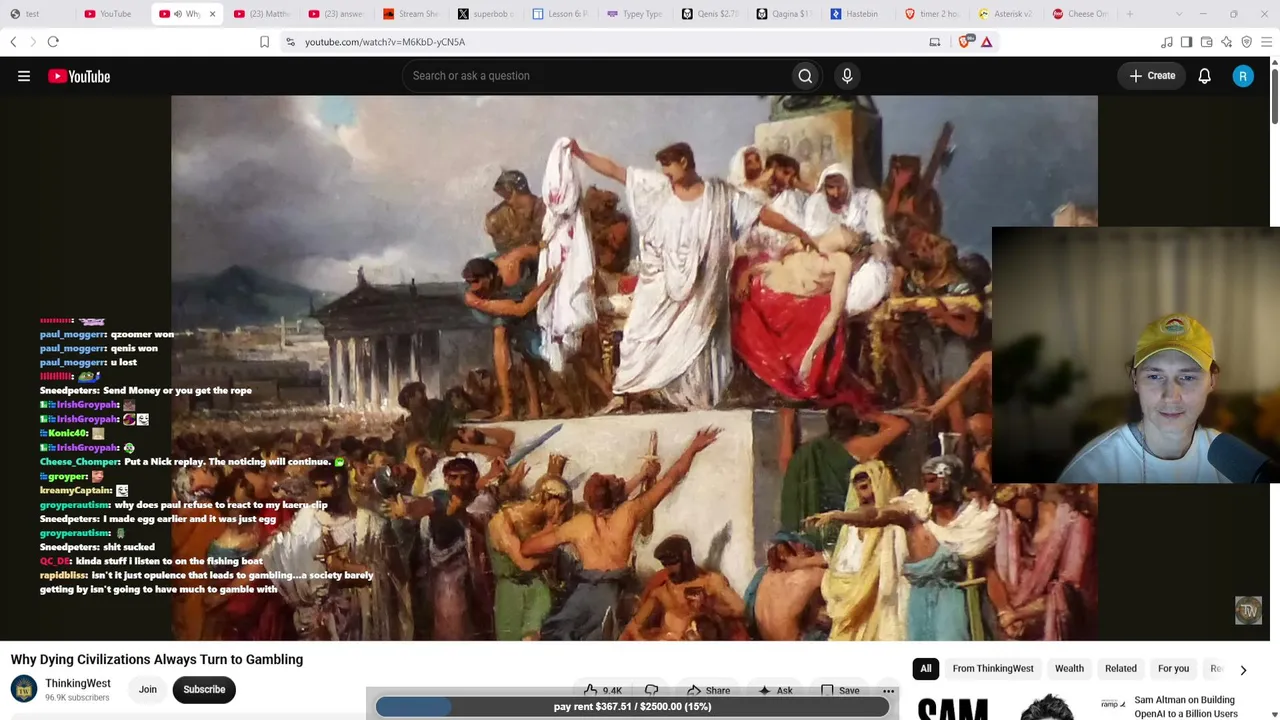Click the search magnifier button

[805, 76]
